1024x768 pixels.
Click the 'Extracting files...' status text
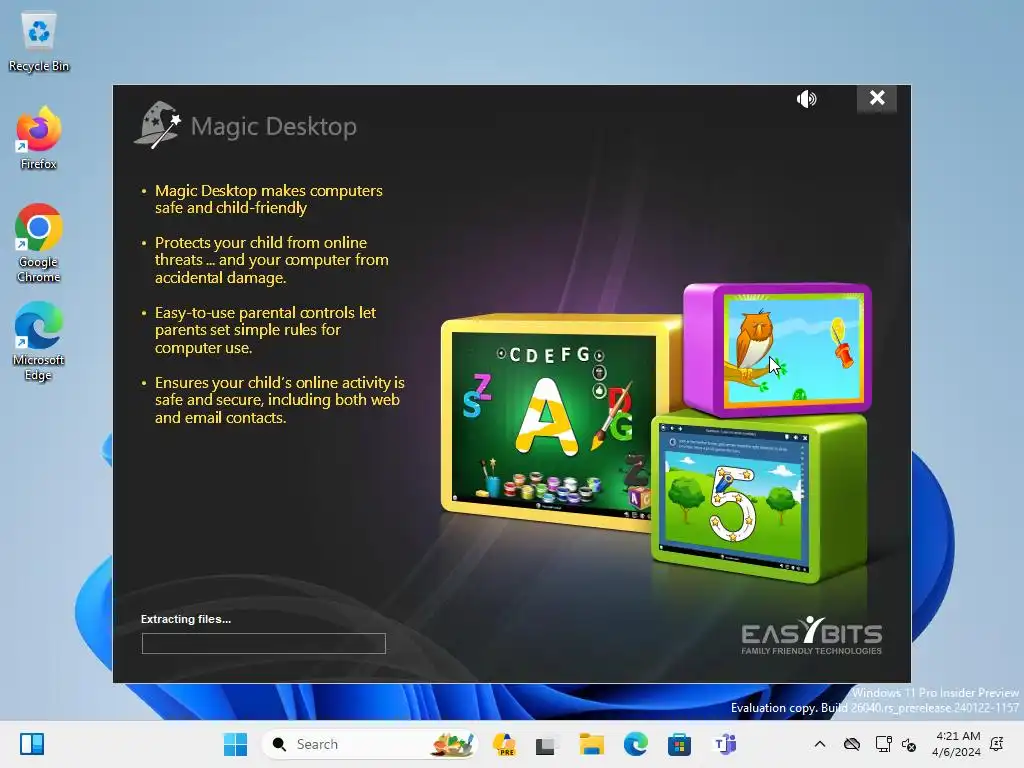(x=186, y=619)
